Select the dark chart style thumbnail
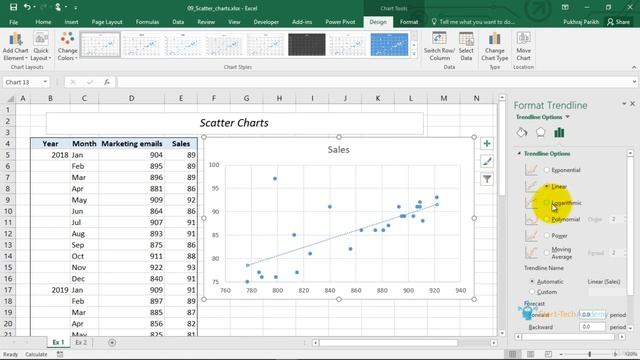The height and width of the screenshot is (360, 640). pos(307,44)
